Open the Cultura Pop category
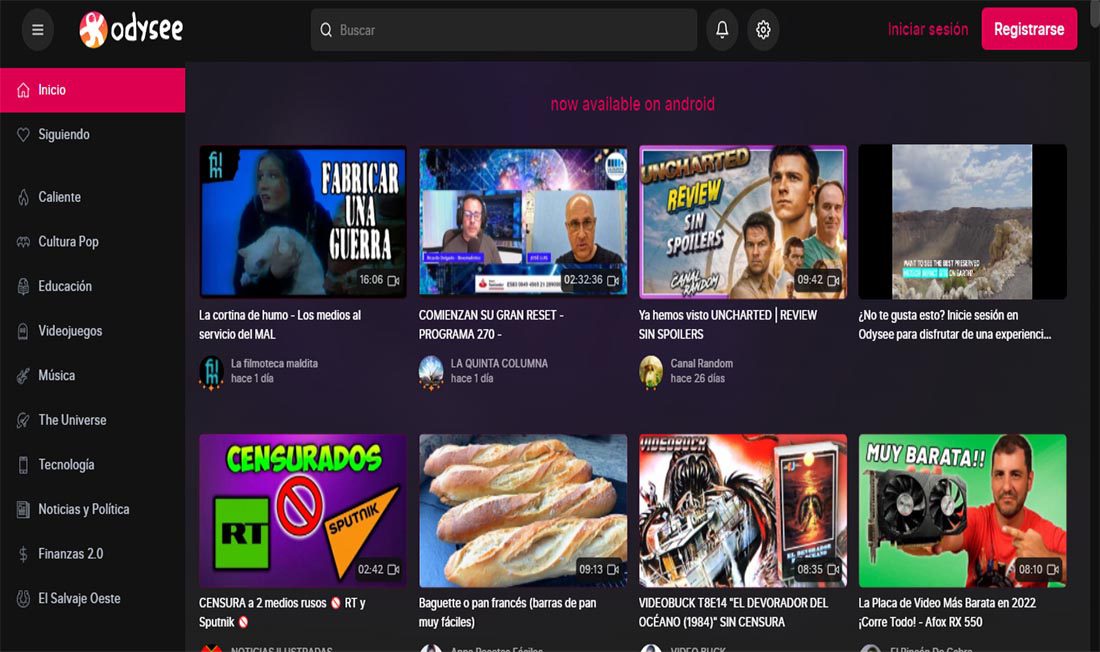This screenshot has height=652, width=1100. tap(93, 241)
